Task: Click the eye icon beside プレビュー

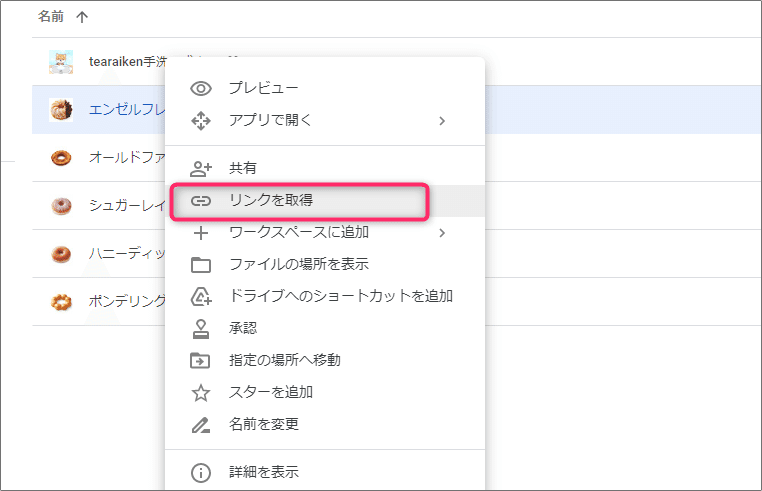Action: (x=201, y=88)
